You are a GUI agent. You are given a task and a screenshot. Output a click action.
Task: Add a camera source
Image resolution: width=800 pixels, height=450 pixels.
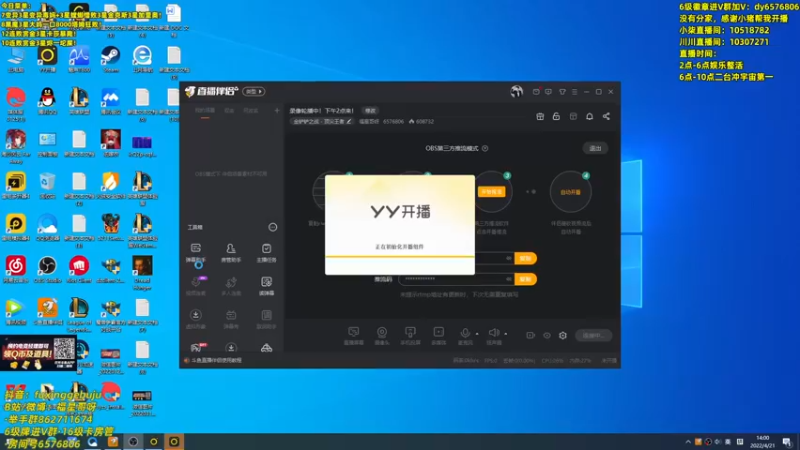click(382, 336)
